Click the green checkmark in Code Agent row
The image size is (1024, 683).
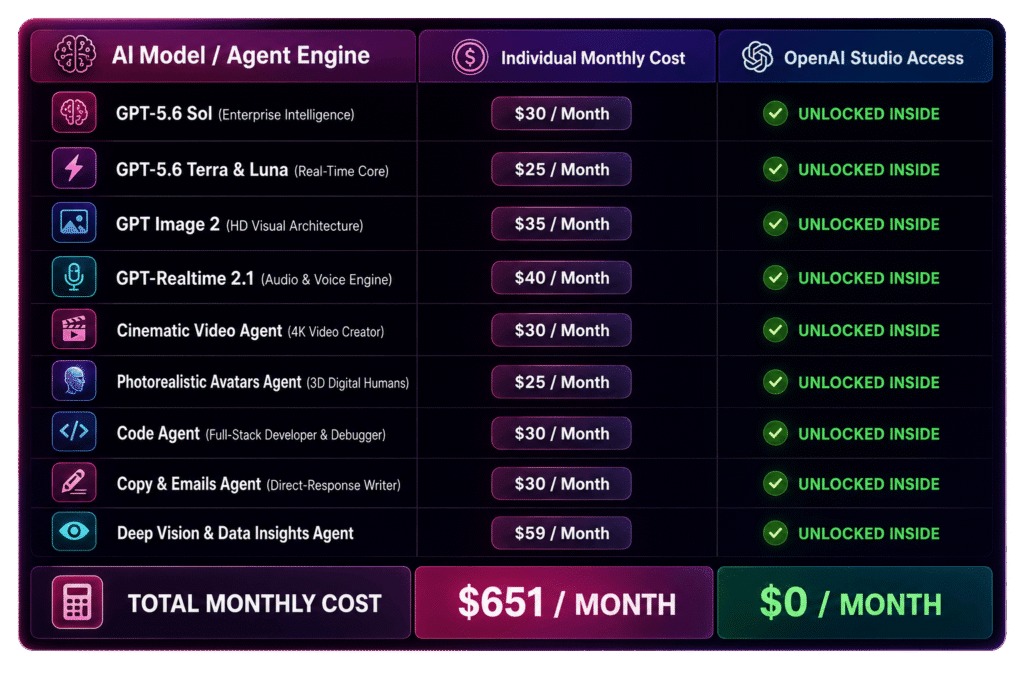(x=775, y=433)
